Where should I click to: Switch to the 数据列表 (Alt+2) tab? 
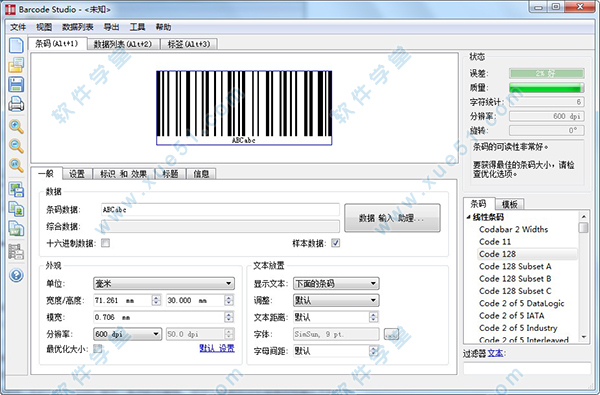pyautogui.click(x=123, y=44)
